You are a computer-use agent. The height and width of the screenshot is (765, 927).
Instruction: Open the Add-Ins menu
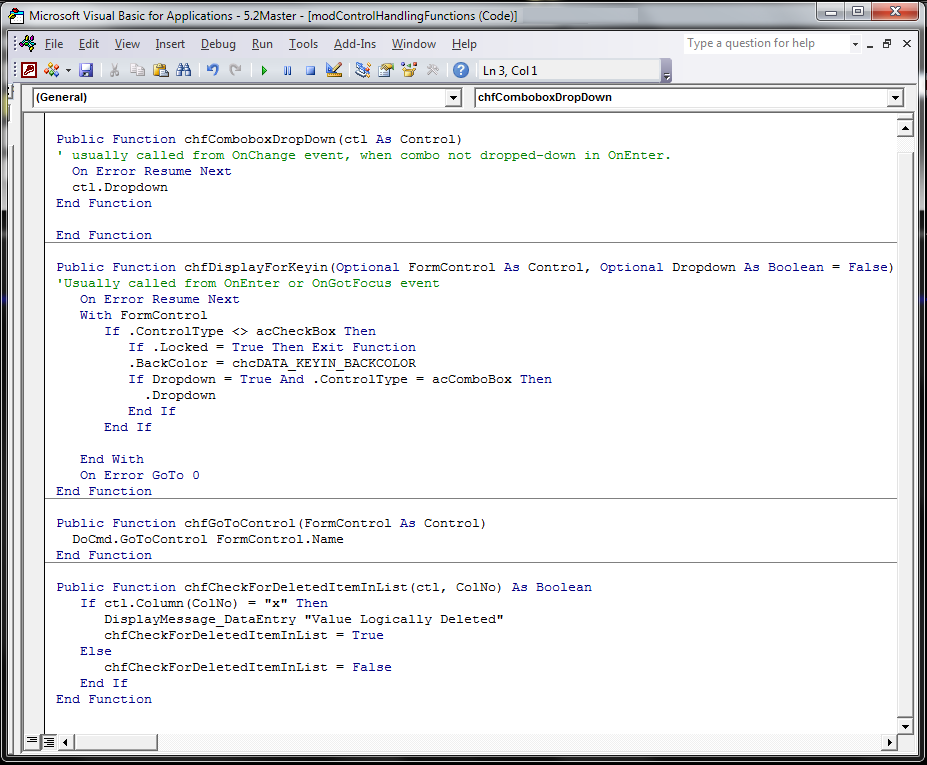coord(355,44)
